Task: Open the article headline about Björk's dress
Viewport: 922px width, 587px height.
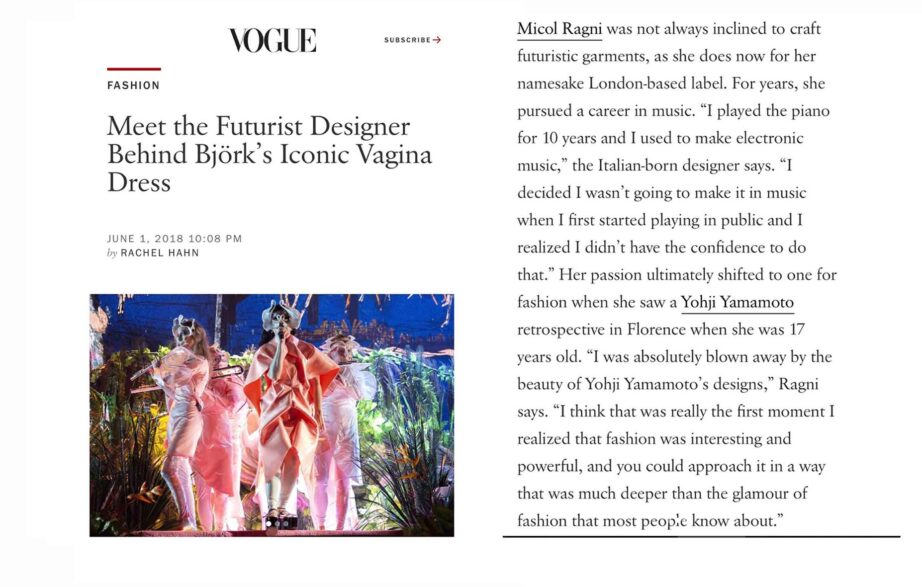Action: coord(269,154)
